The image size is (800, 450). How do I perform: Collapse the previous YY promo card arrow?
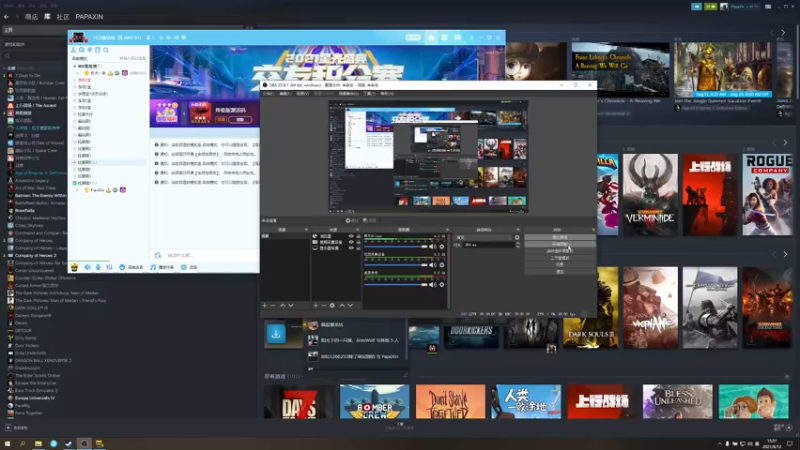(x=184, y=113)
